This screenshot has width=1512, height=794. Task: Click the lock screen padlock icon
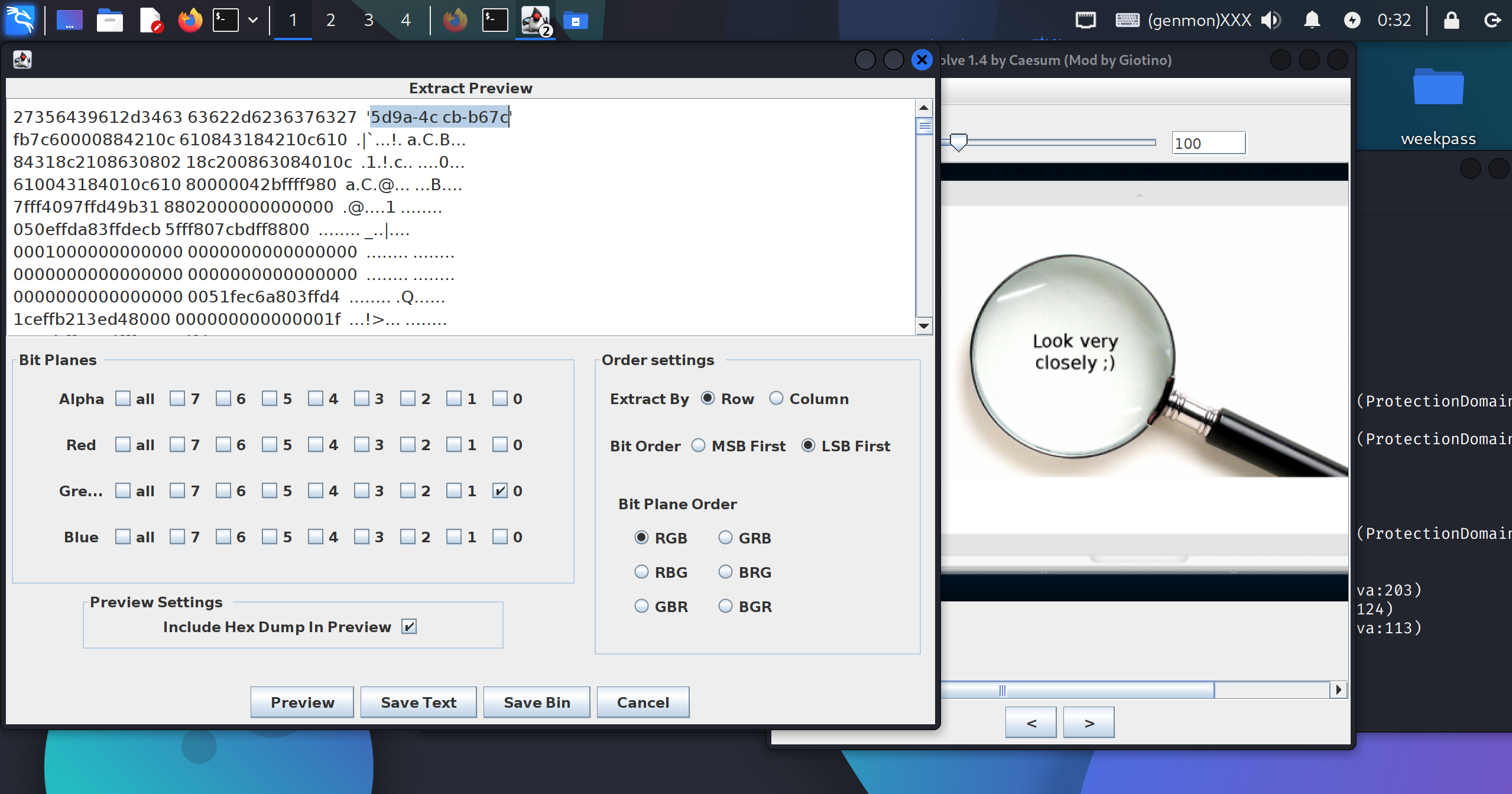point(1451,21)
